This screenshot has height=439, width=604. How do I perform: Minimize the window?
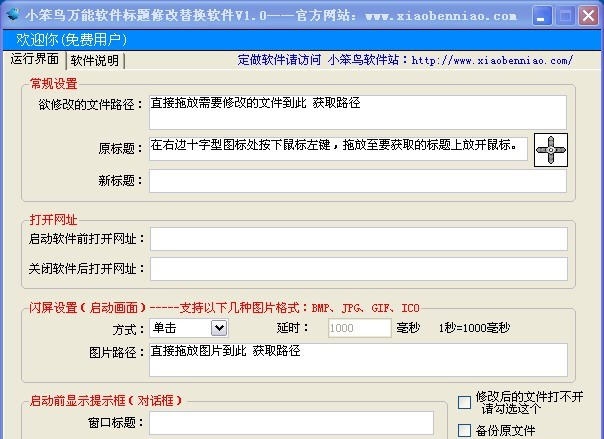[542, 16]
